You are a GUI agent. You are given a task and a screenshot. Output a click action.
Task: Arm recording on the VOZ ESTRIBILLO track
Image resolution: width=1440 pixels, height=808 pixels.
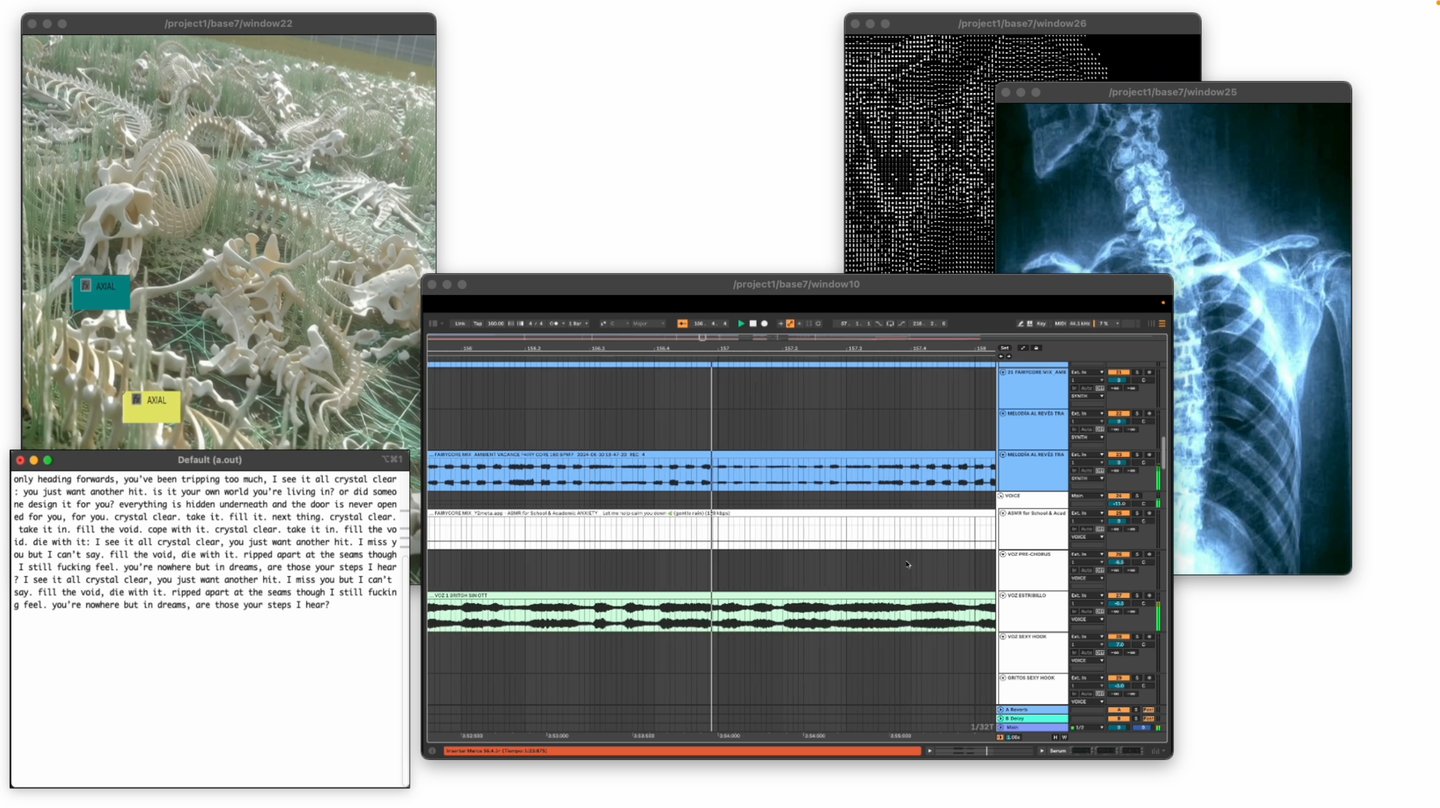click(1149, 595)
